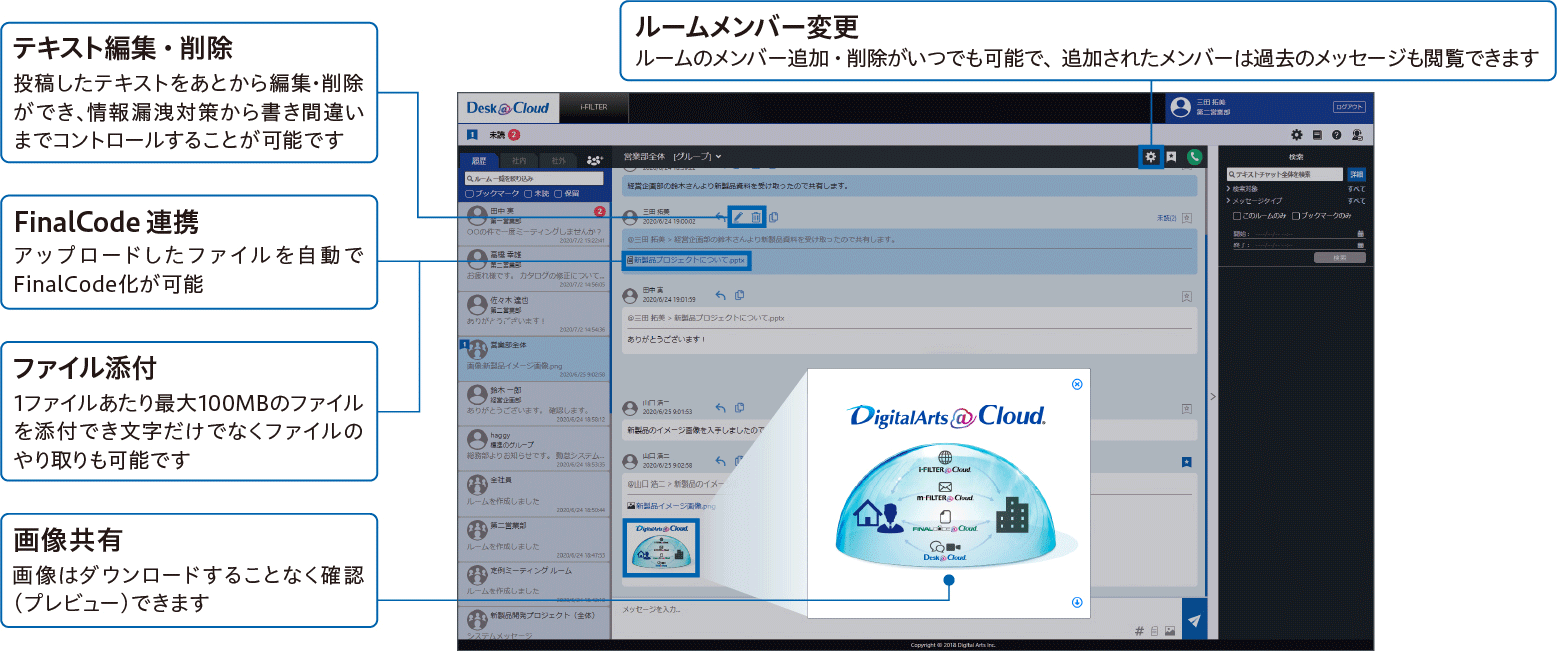This screenshot has width=1557, height=651.
Task: Reply to 三田 拓美's 19:00:02 message
Action: coord(720,216)
